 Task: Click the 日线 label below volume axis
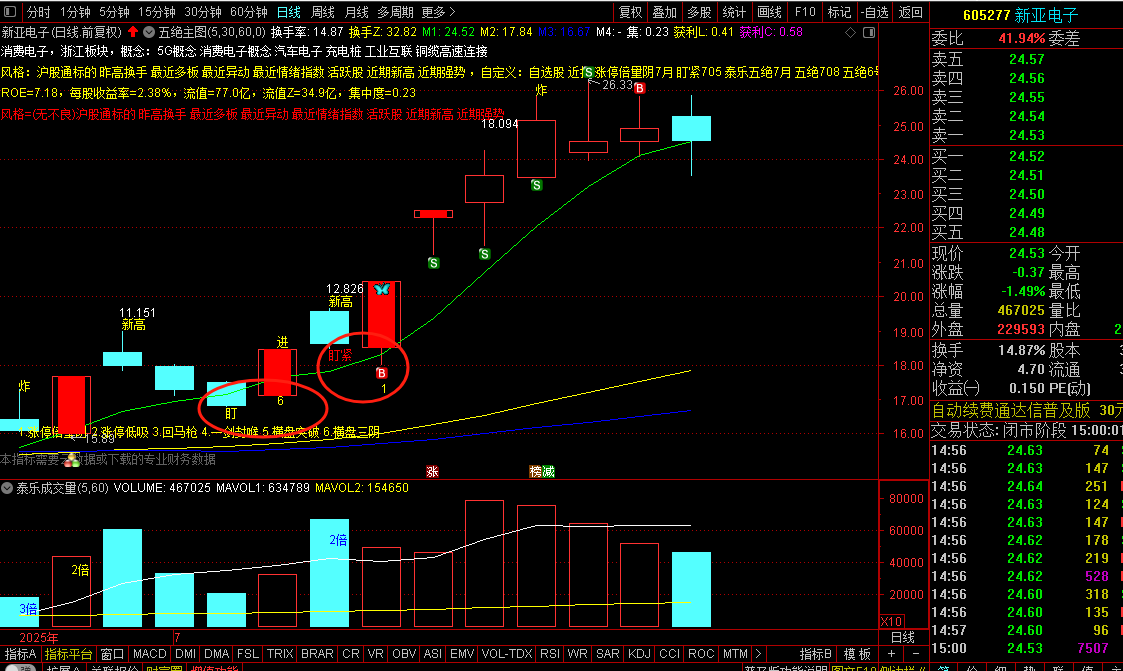(902, 637)
